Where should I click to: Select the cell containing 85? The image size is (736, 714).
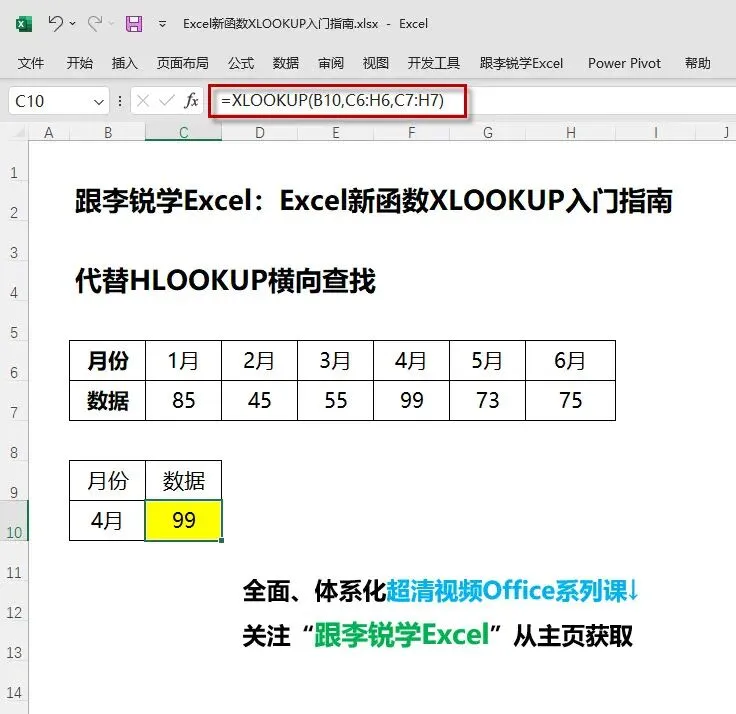point(184,400)
